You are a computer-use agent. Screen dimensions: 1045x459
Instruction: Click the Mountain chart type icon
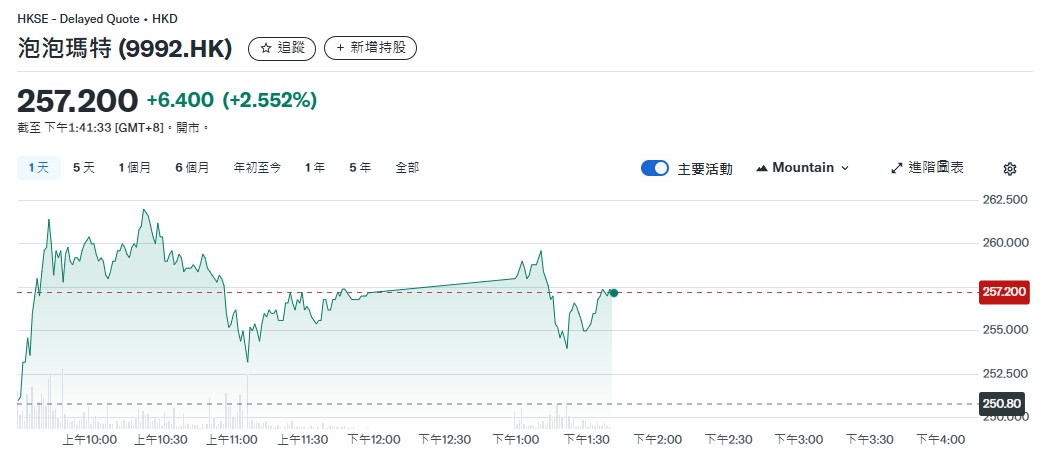762,168
